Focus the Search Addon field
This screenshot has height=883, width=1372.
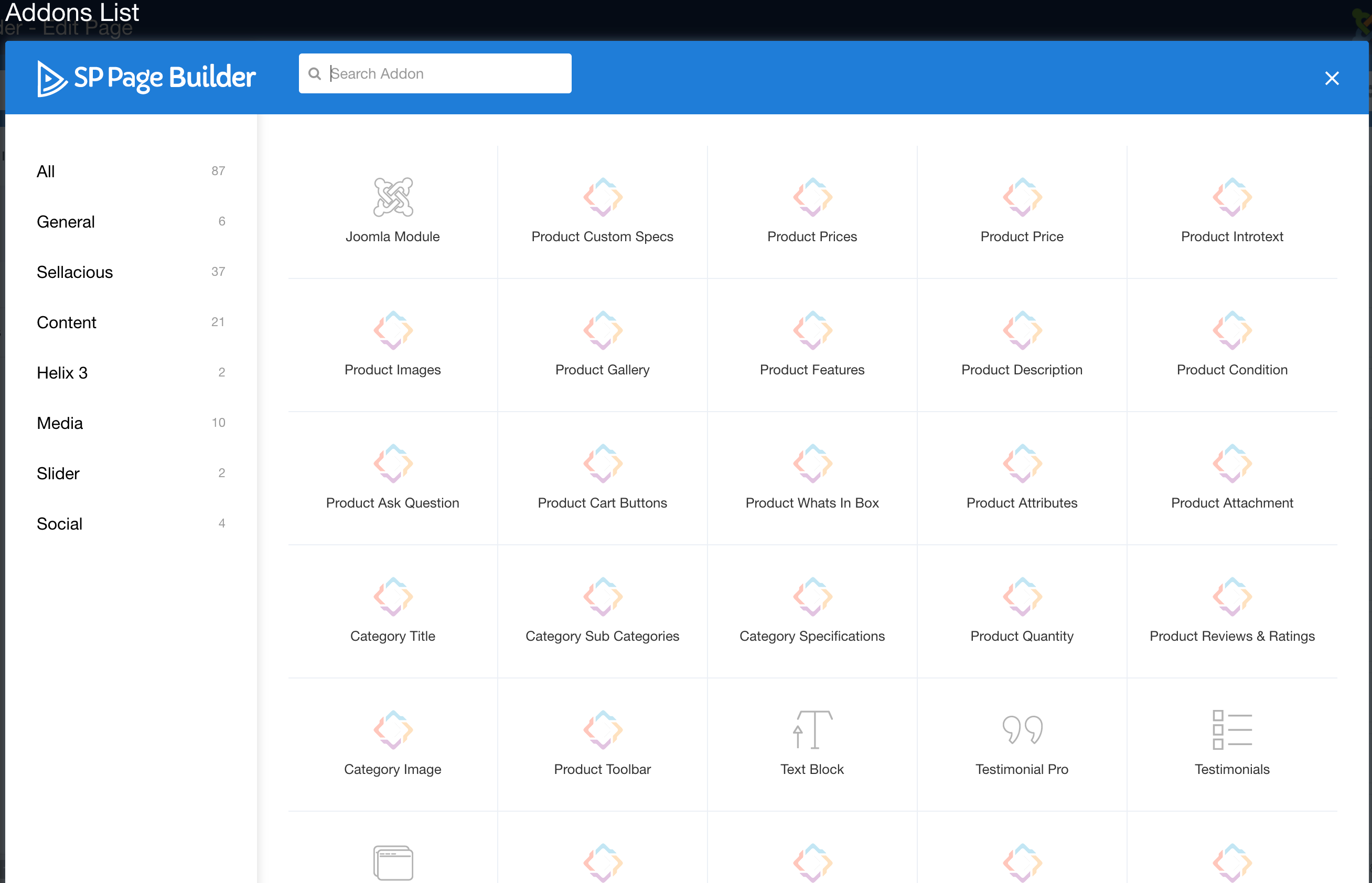[x=435, y=73]
